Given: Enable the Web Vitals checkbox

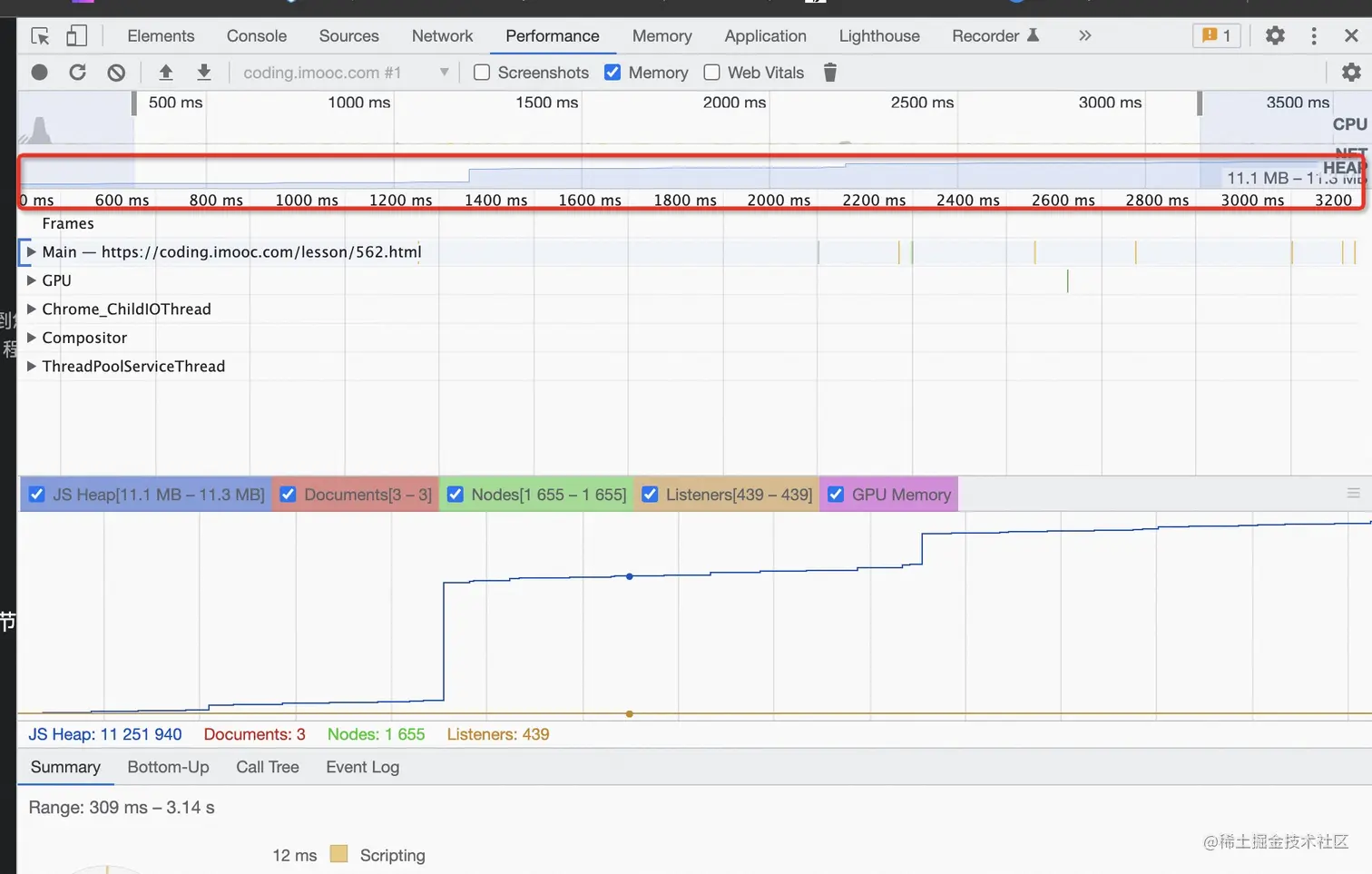Looking at the screenshot, I should (x=712, y=73).
